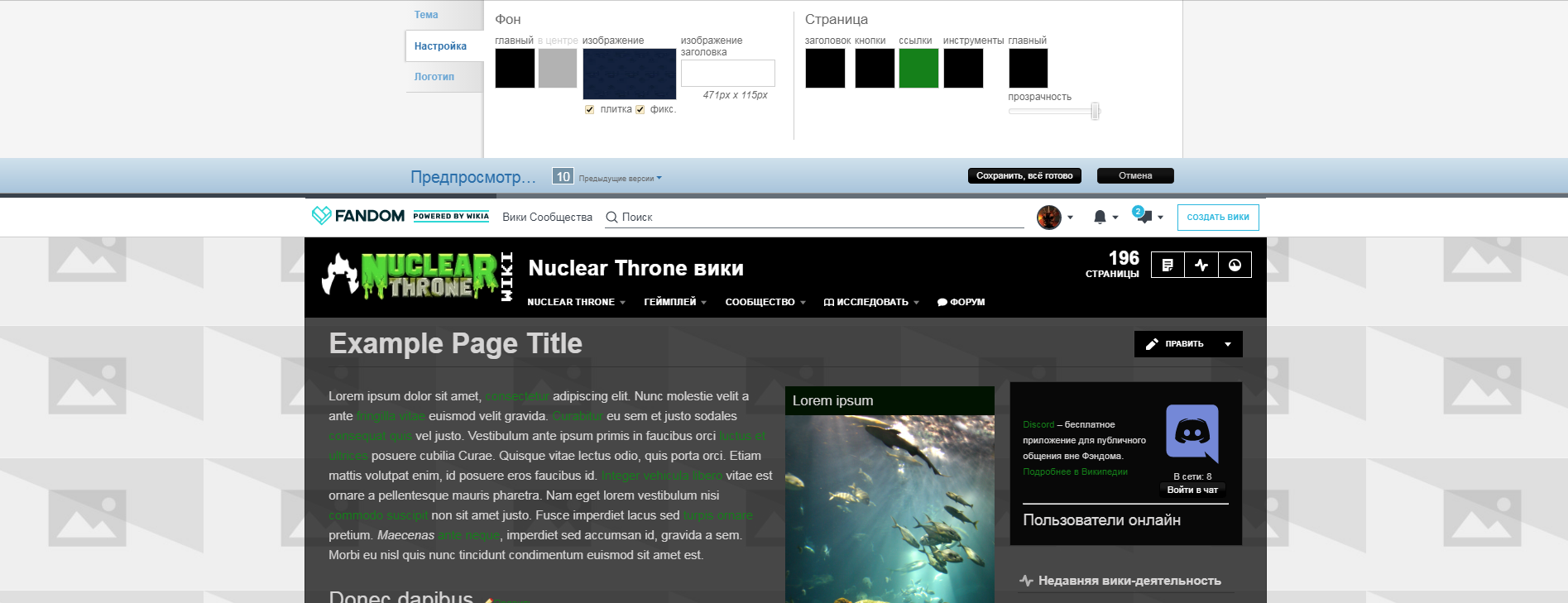The height and width of the screenshot is (603, 1568).
Task: Pick the кнопки color swatch
Action: pyautogui.click(x=875, y=68)
